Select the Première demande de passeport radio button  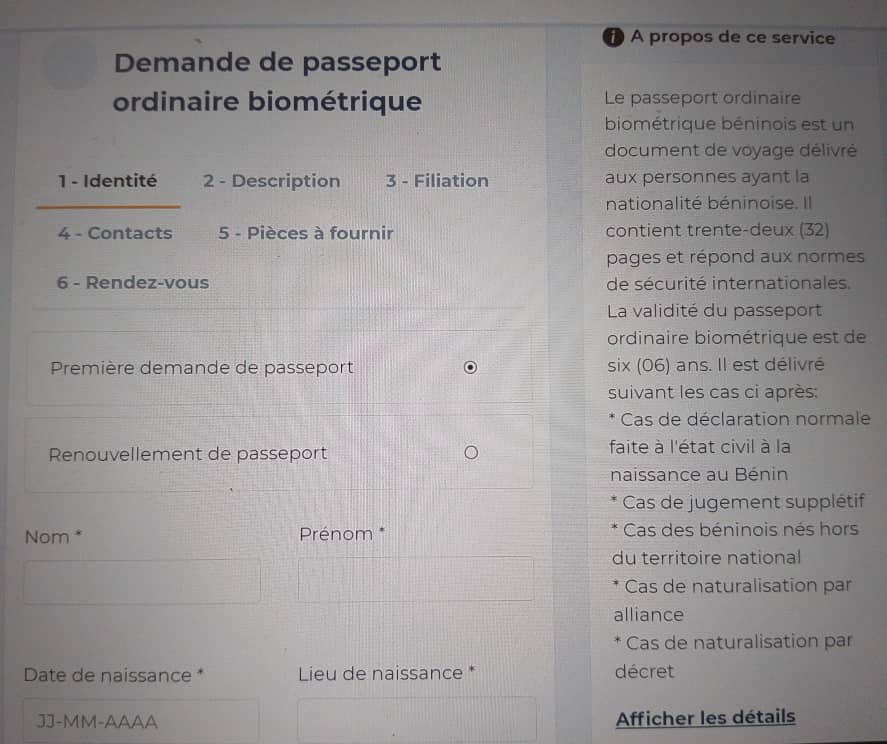pyautogui.click(x=470, y=368)
